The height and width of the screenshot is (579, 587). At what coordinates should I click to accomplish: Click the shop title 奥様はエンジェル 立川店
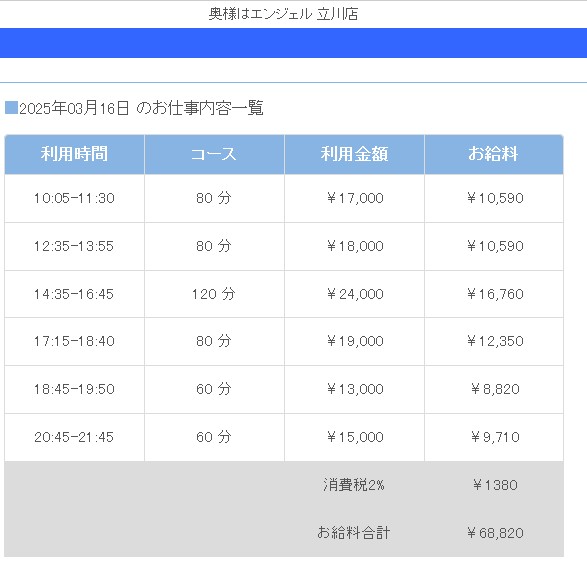(283, 14)
